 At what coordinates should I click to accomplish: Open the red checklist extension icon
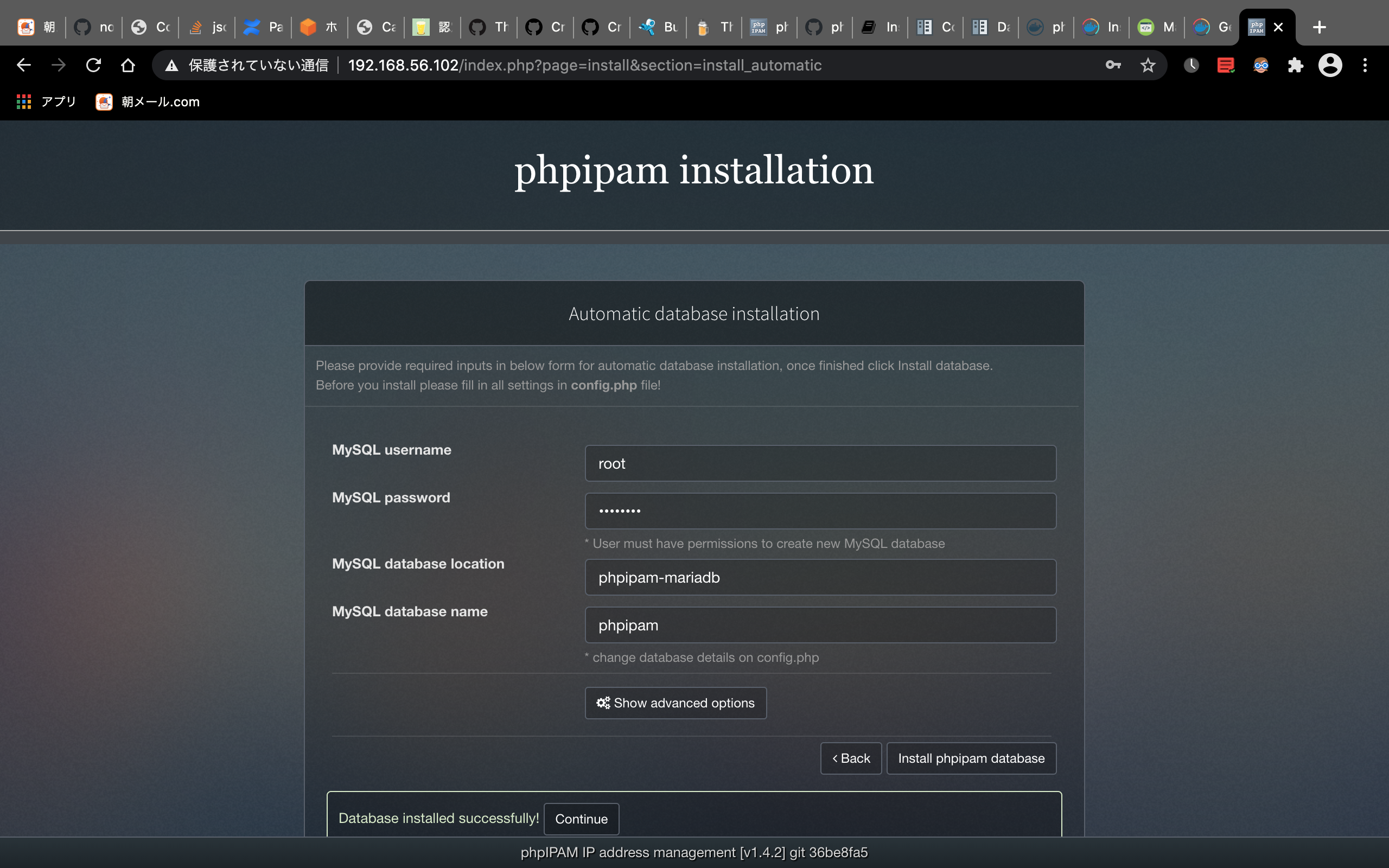pyautogui.click(x=1226, y=66)
